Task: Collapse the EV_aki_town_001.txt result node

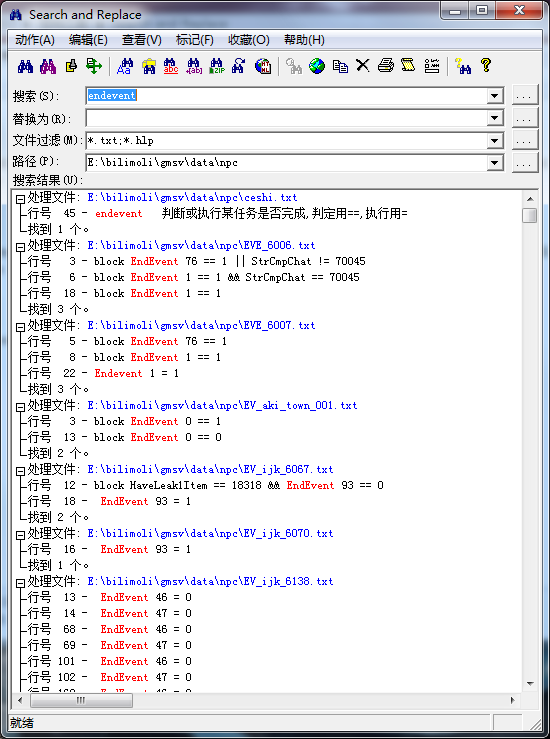Action: [20, 407]
